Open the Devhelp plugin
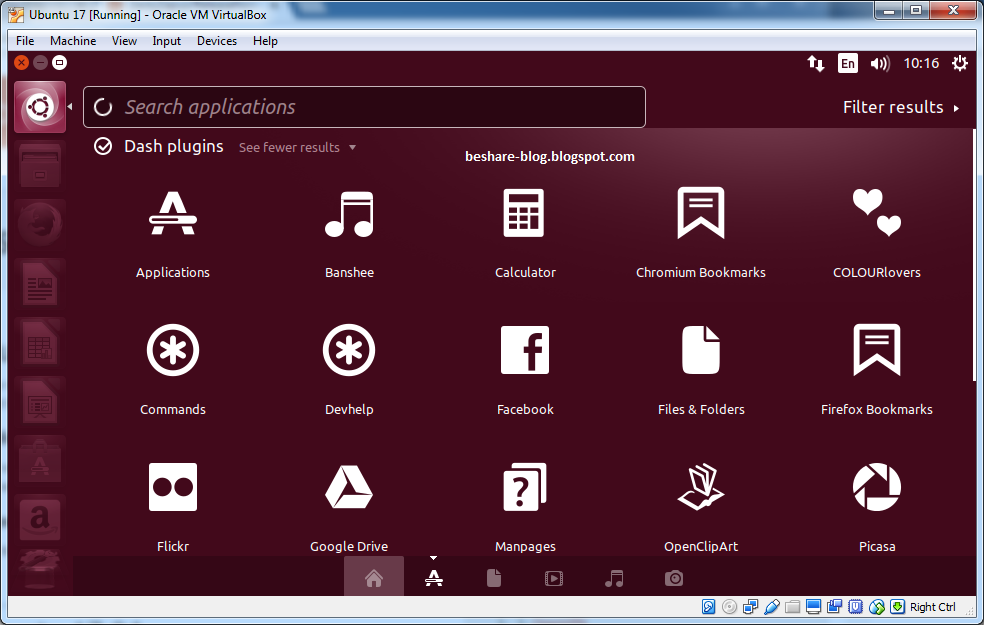The width and height of the screenshot is (984, 625). click(x=349, y=350)
